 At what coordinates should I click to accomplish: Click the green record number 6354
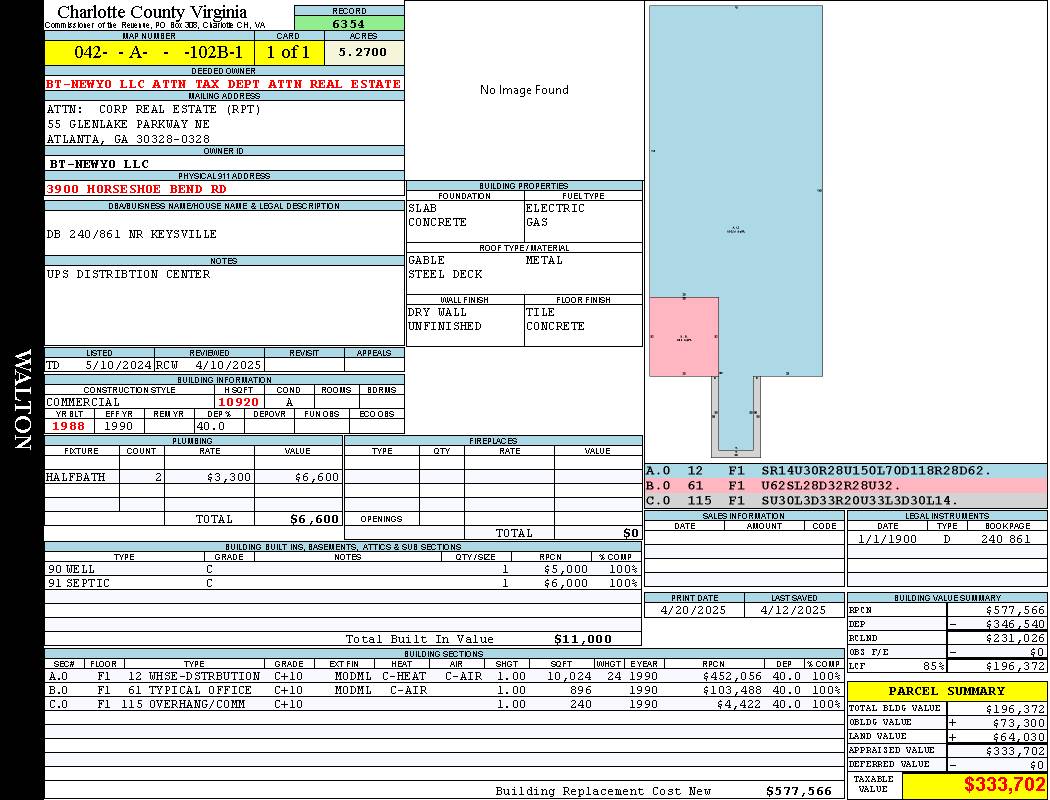tap(349, 23)
